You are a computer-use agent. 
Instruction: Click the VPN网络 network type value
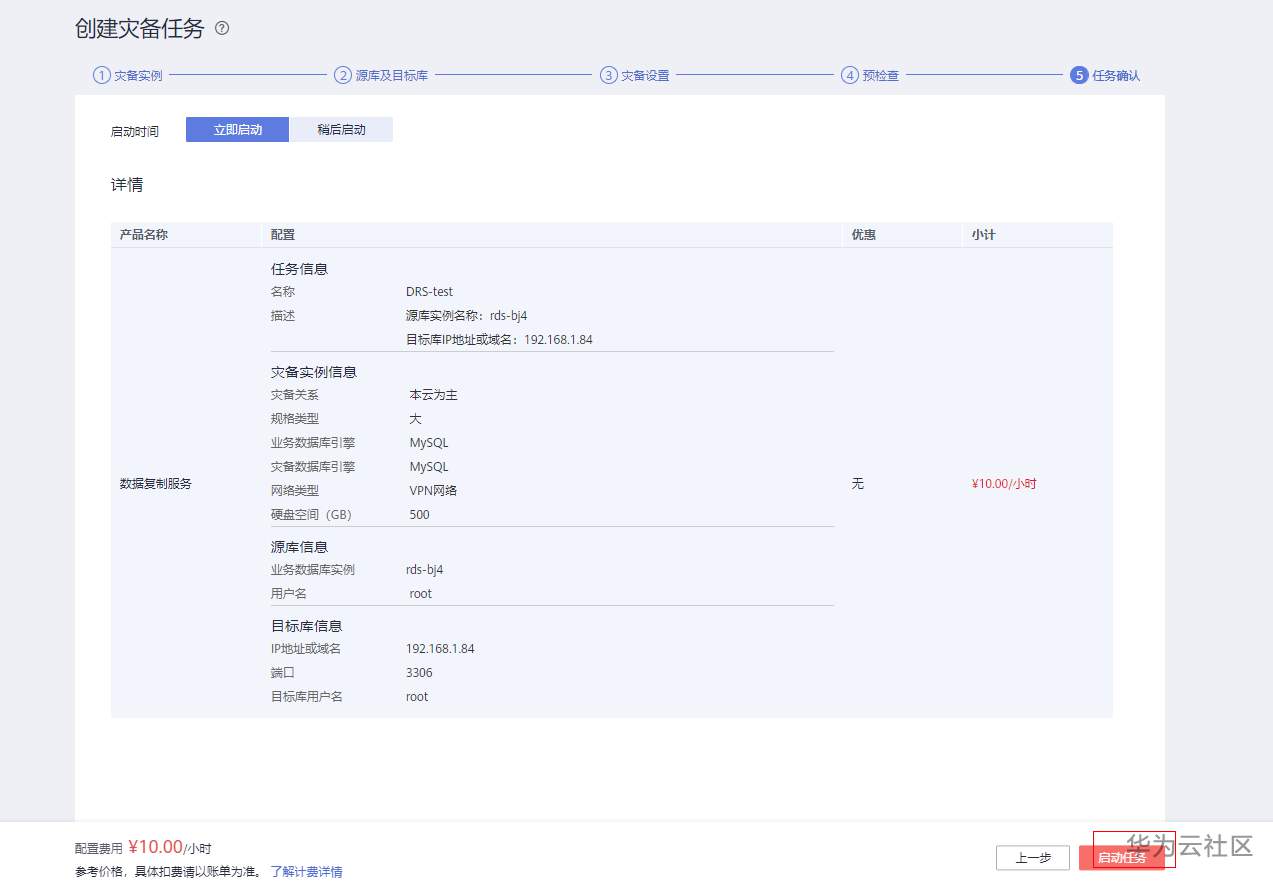coord(433,491)
